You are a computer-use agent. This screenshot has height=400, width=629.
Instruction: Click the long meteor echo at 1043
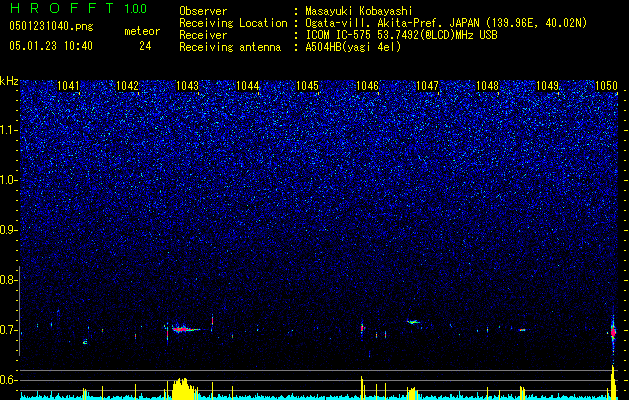[x=185, y=329]
